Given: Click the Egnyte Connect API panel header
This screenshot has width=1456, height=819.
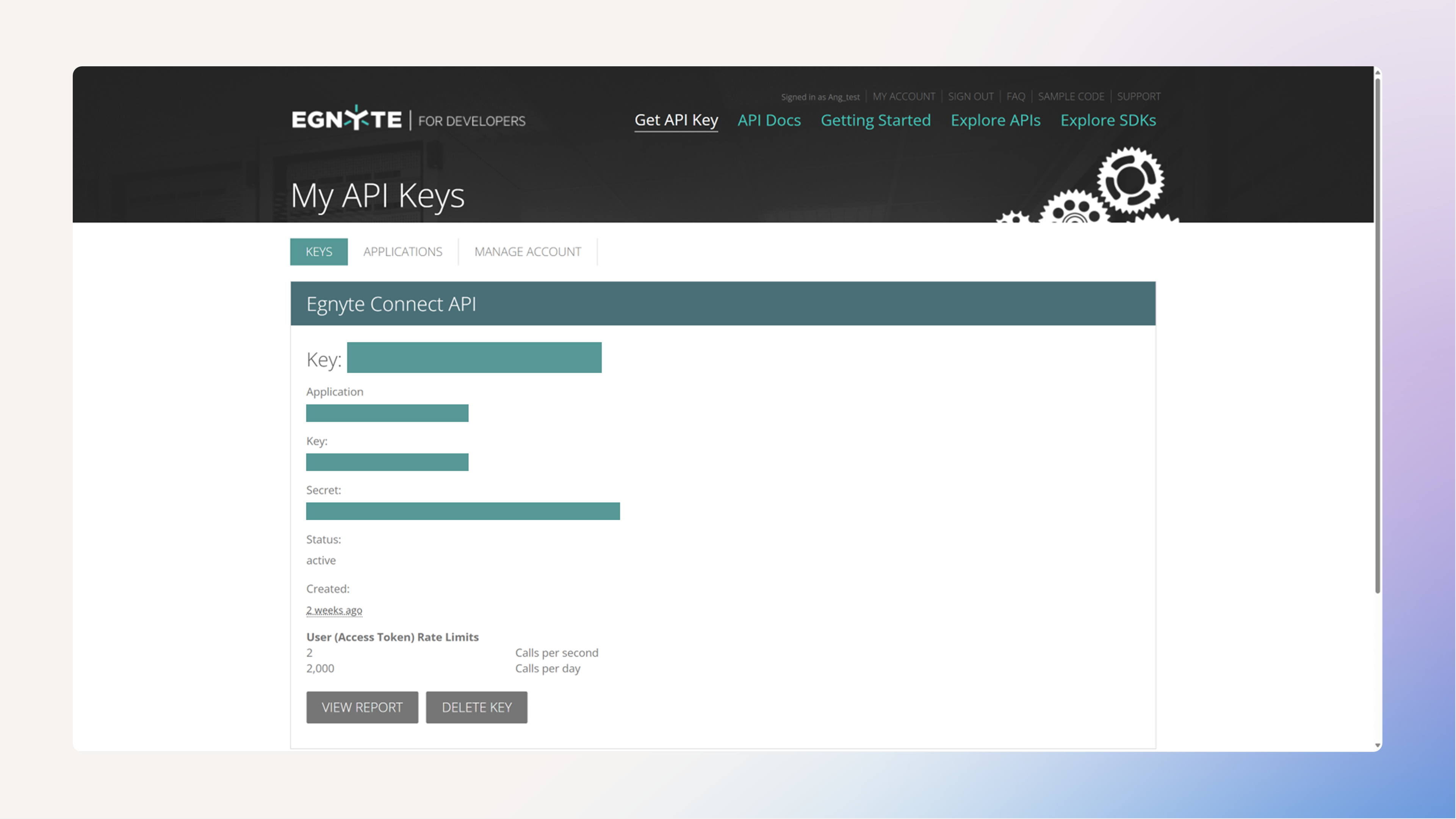Looking at the screenshot, I should (722, 304).
